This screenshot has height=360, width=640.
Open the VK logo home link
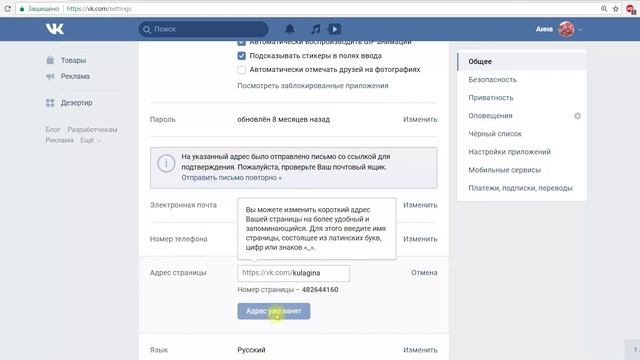point(55,29)
